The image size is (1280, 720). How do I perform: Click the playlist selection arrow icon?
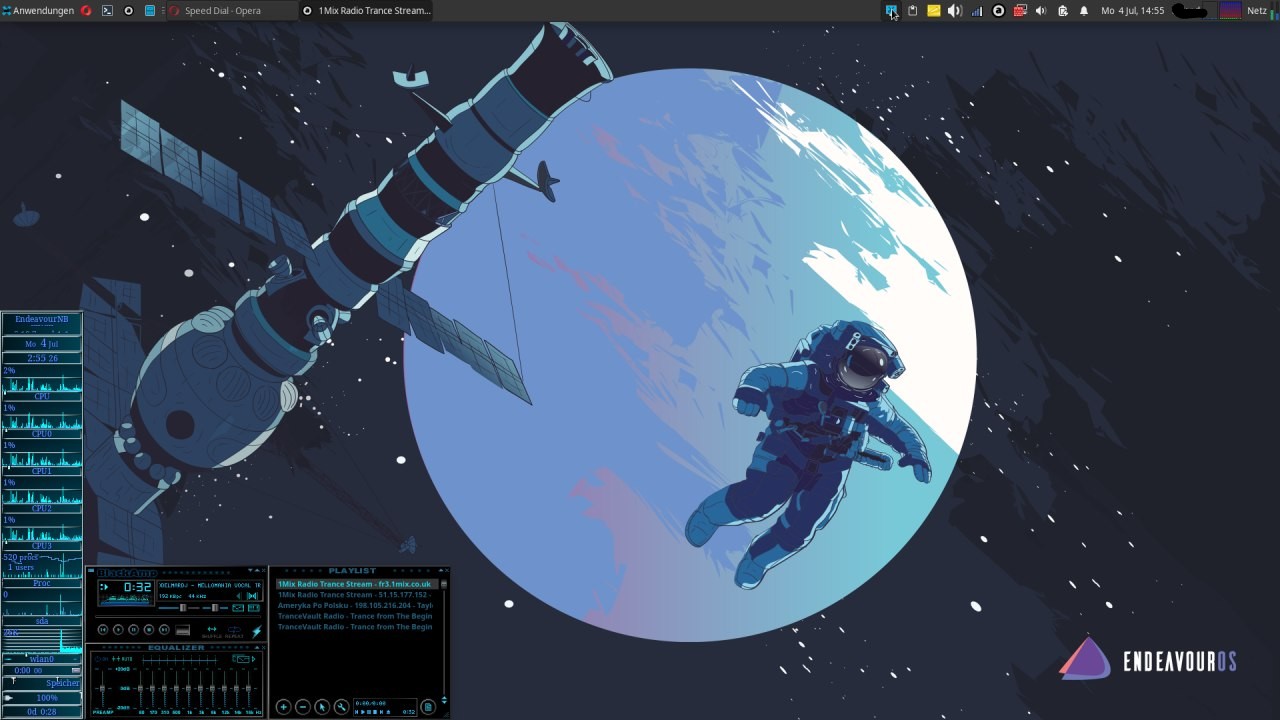click(321, 707)
